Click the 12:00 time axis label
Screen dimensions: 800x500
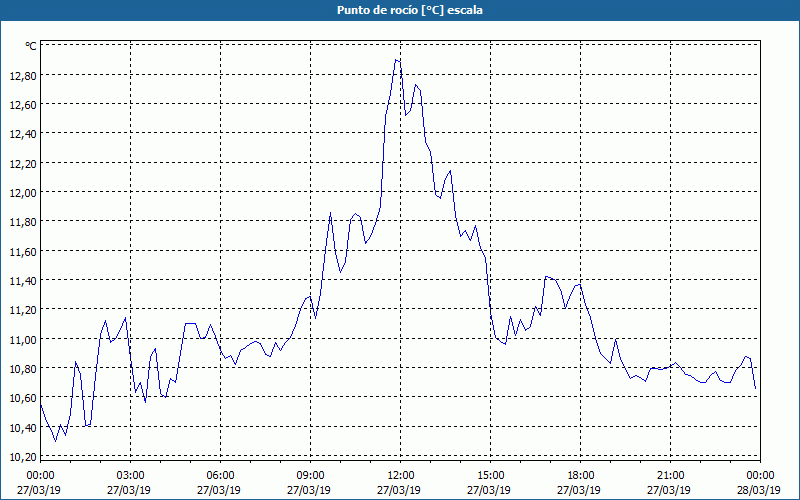401,476
